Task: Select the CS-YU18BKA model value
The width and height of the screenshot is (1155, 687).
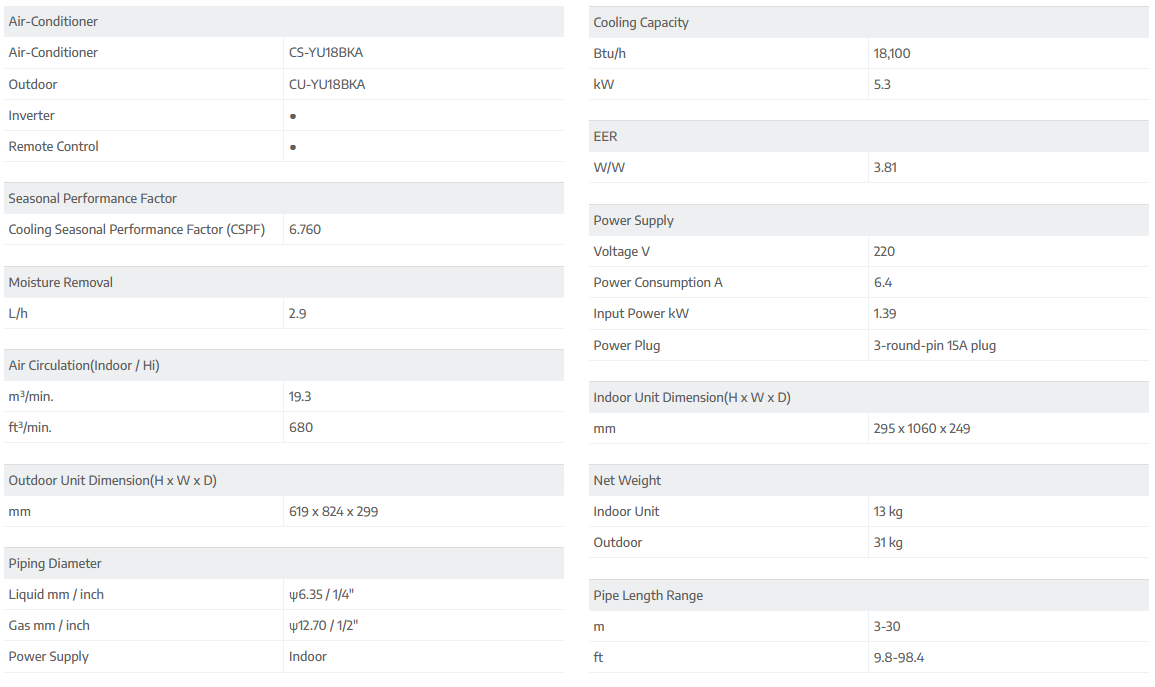Action: [x=326, y=53]
